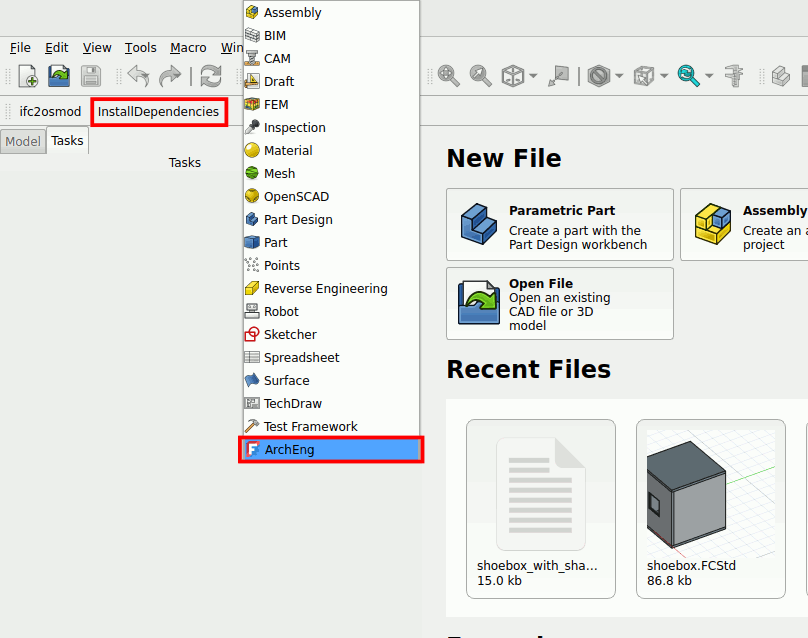Click the Fit selection zoom icon
Viewport: 808px width, 638px height.
click(x=481, y=76)
